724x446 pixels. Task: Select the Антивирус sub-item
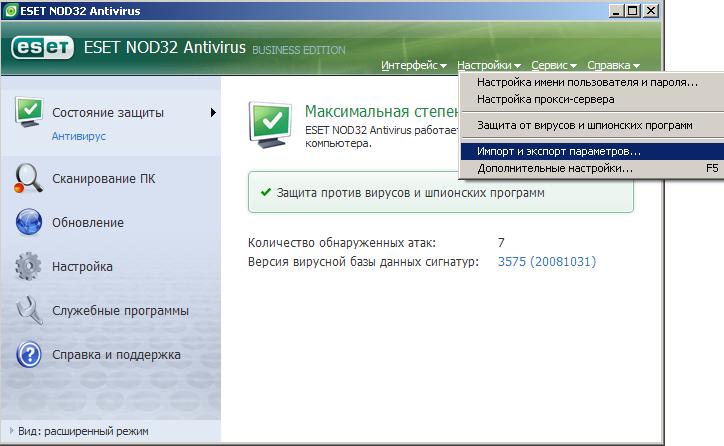(78, 136)
